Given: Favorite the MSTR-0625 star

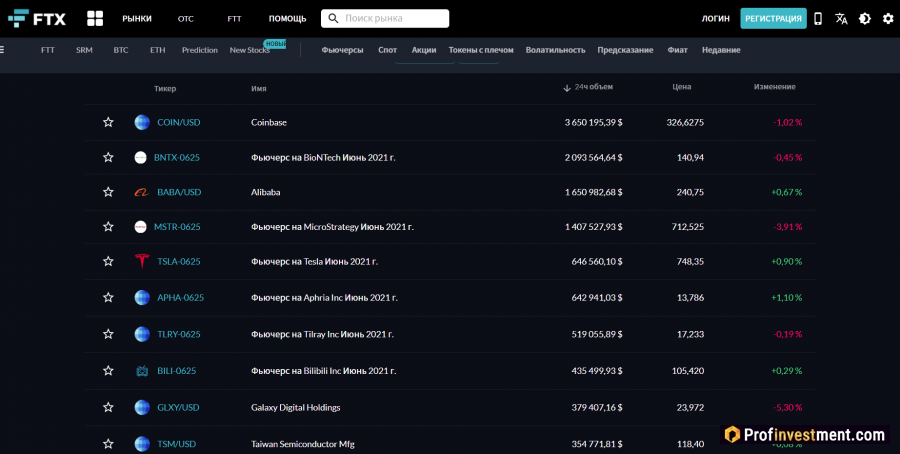Looking at the screenshot, I should pyautogui.click(x=108, y=227).
